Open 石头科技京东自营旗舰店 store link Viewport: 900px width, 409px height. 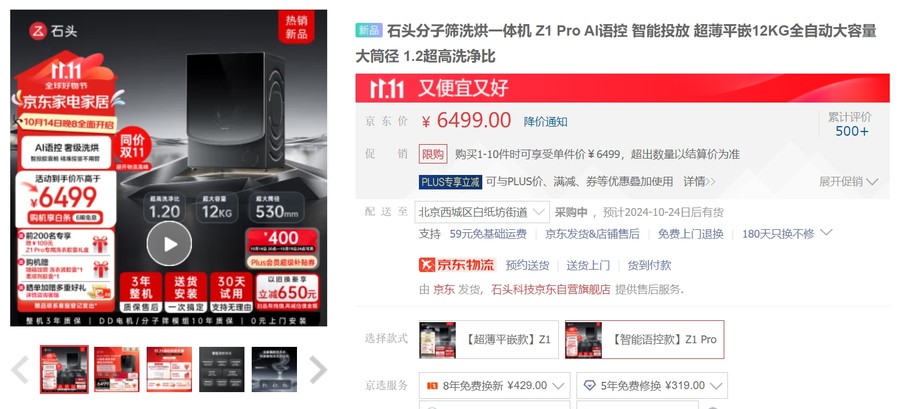551,290
